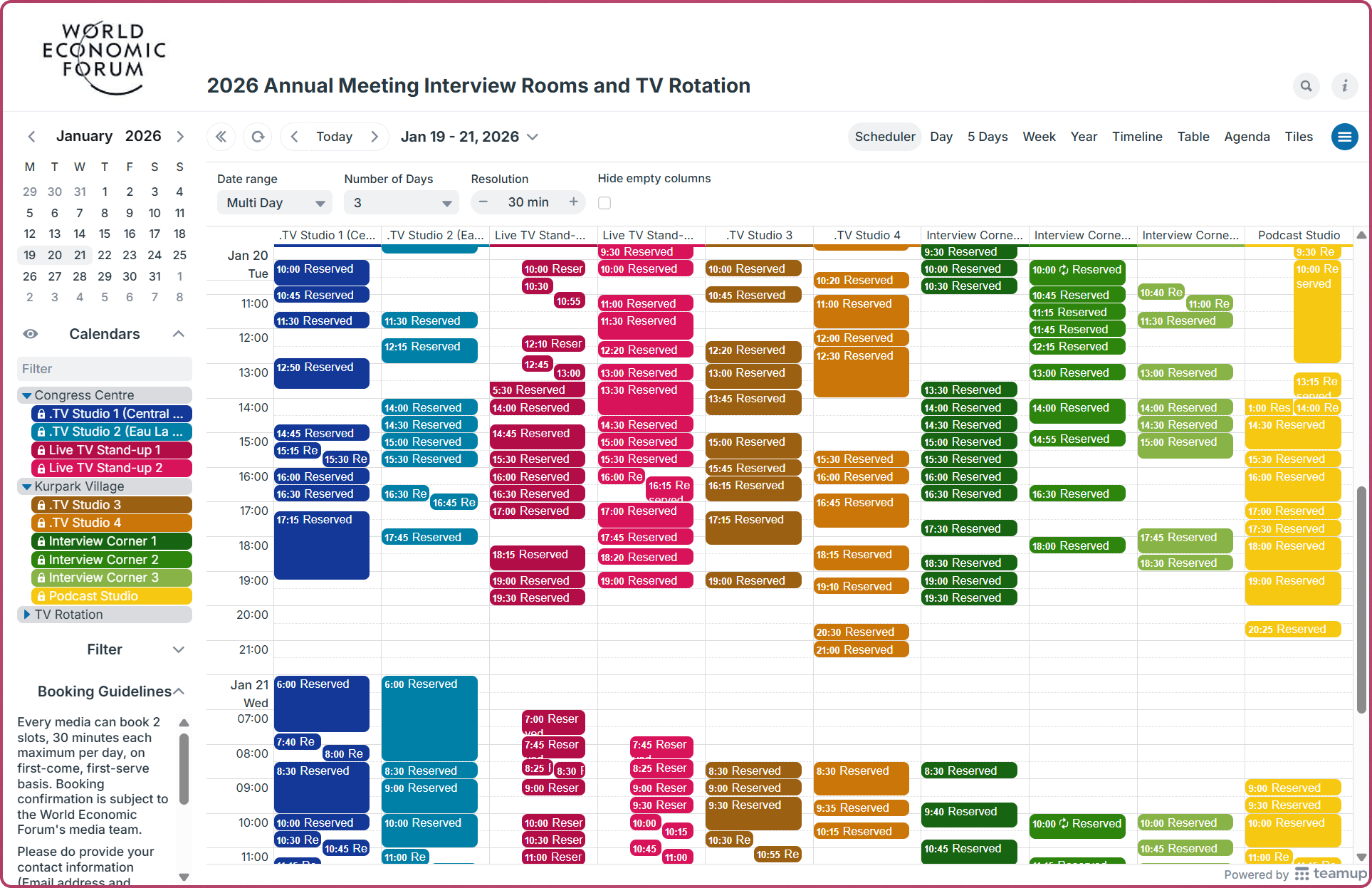Toggle the calendars visibility eye icon
The width and height of the screenshot is (1372, 888).
31,334
